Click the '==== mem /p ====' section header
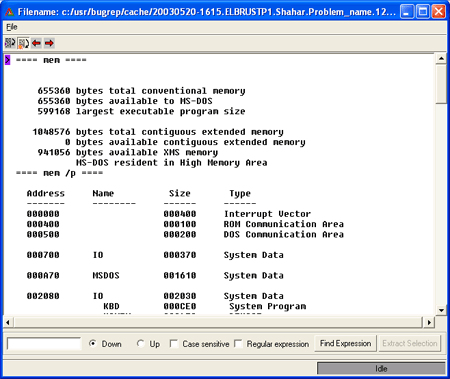 point(59,173)
